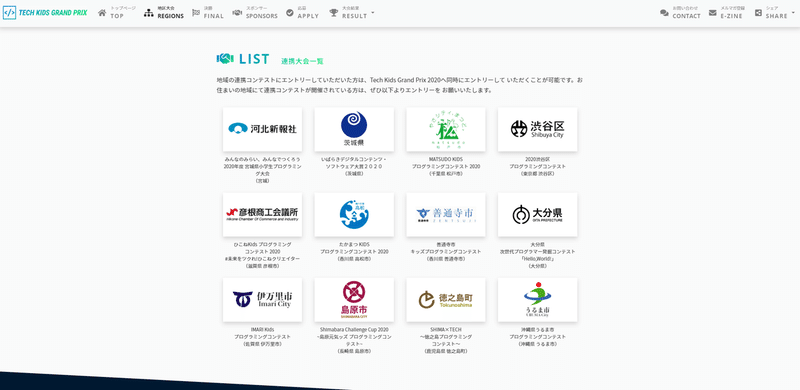Click the handshake icon beside SPONSORS
The image size is (800, 390).
pyautogui.click(x=237, y=13)
